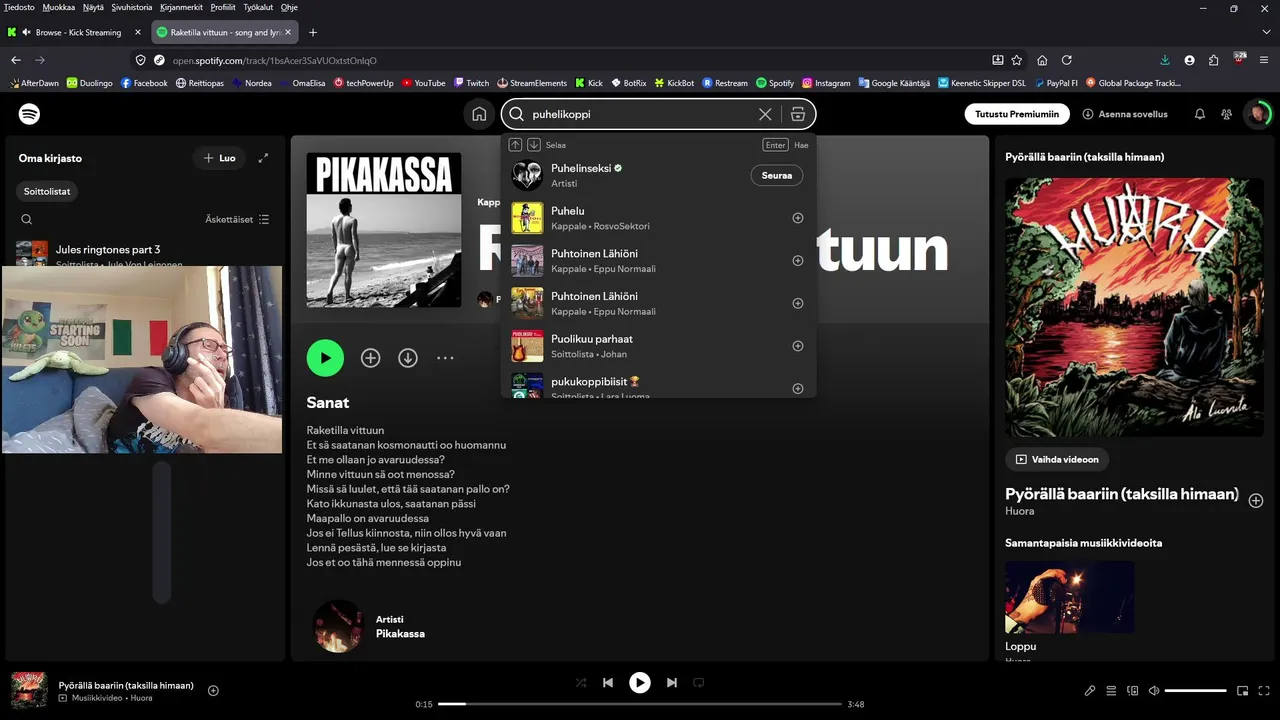The width and height of the screenshot is (1280, 720).
Task: Open the Instagram bookmark
Action: tap(826, 83)
